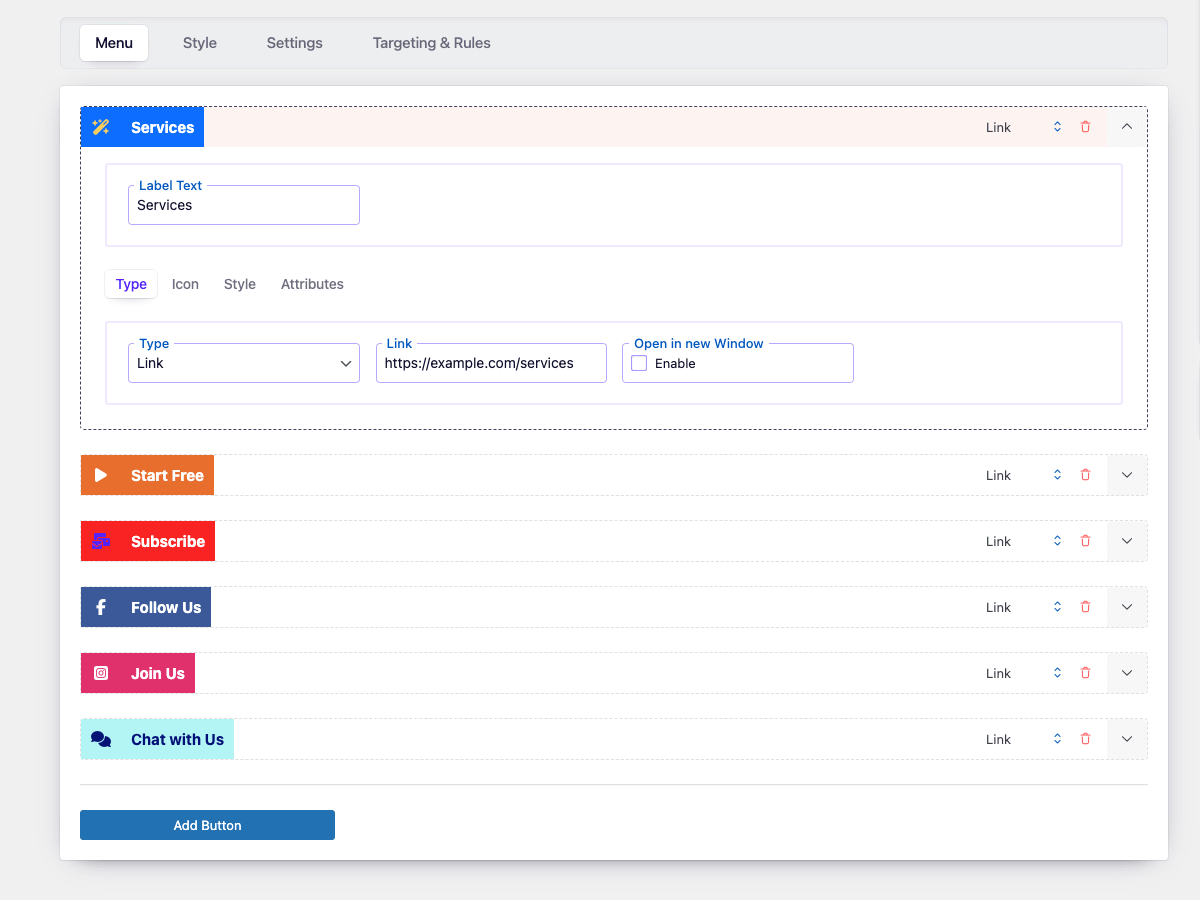The height and width of the screenshot is (900, 1200).
Task: Enable Open in new Window checkbox
Action: [639, 363]
